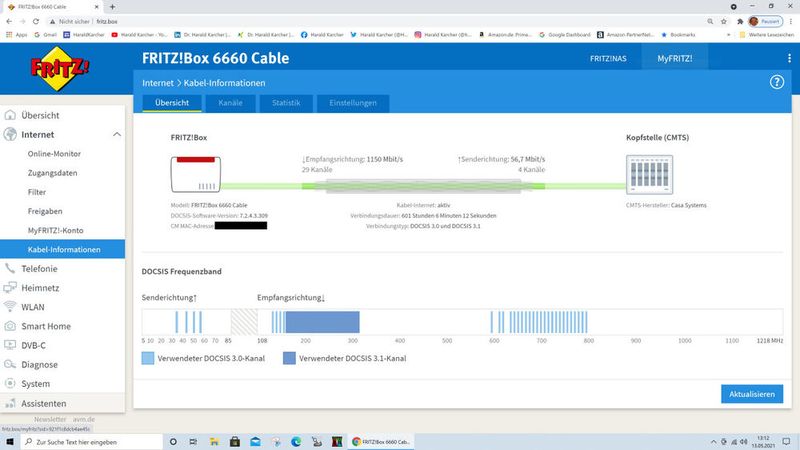Open the Gmail bookmark
The width and height of the screenshot is (800, 450).
pyautogui.click(x=45, y=35)
